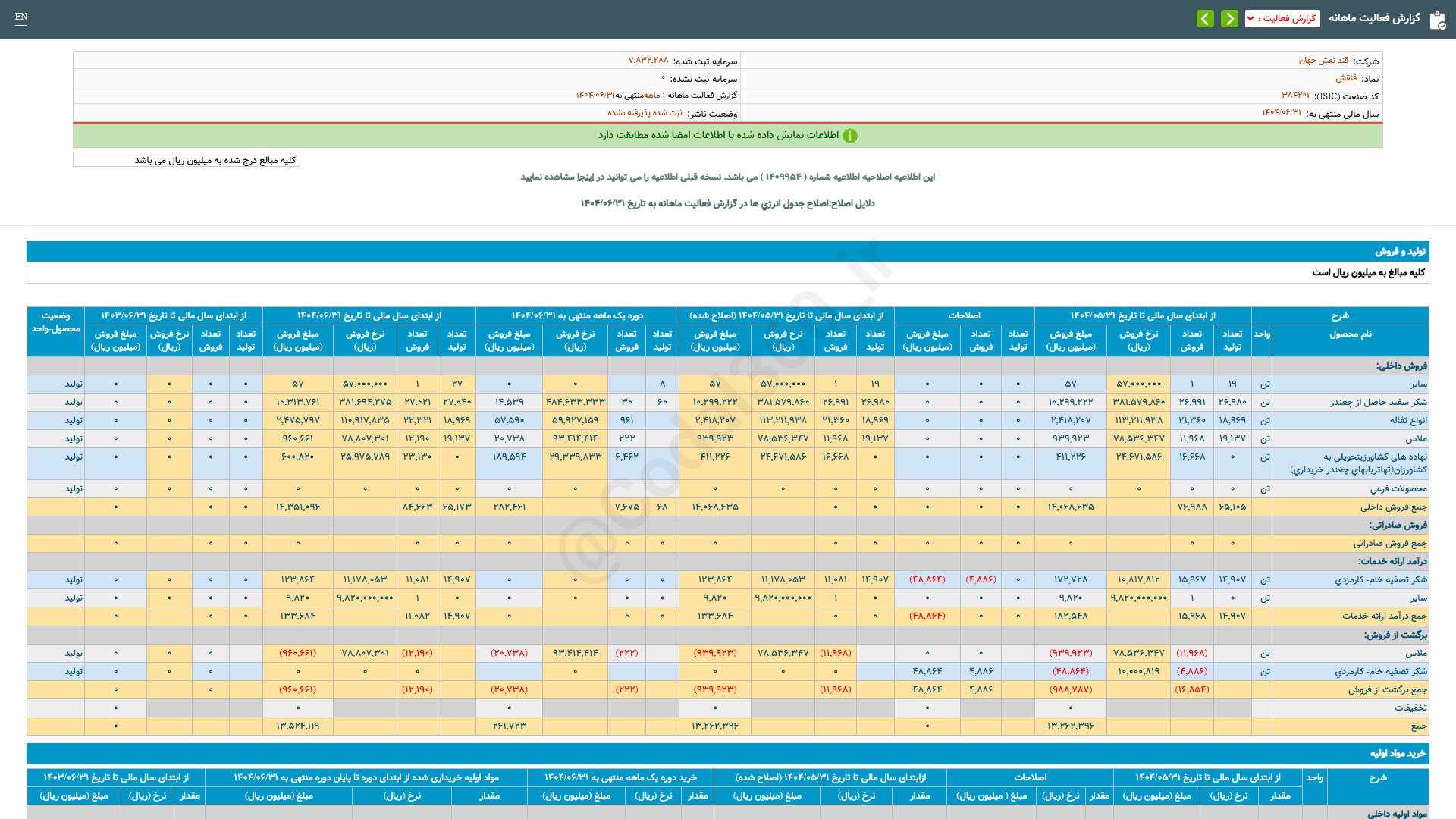Click the green info icon in banner
This screenshot has width=1456, height=819.
(x=850, y=136)
